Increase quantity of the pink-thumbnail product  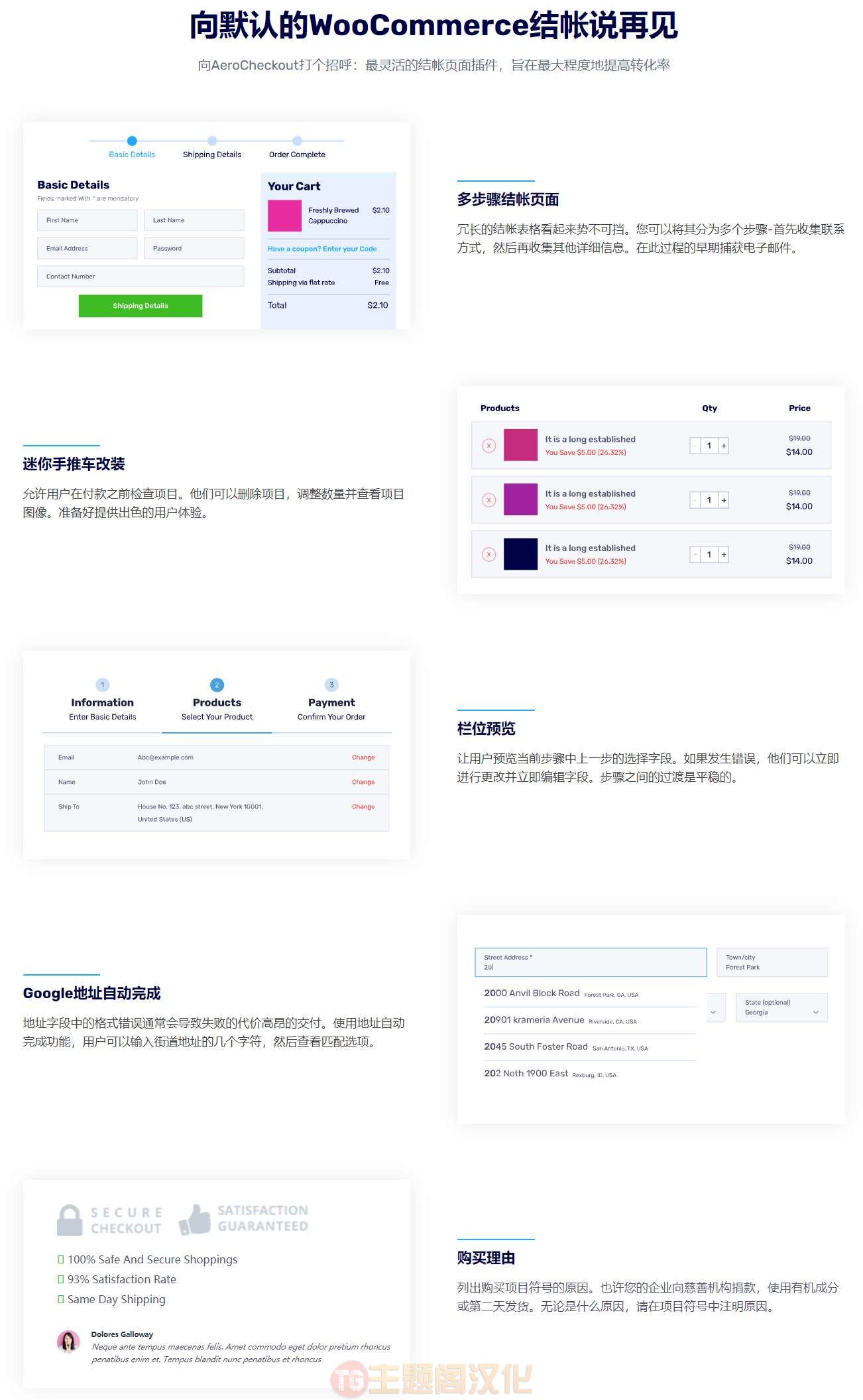tap(724, 446)
